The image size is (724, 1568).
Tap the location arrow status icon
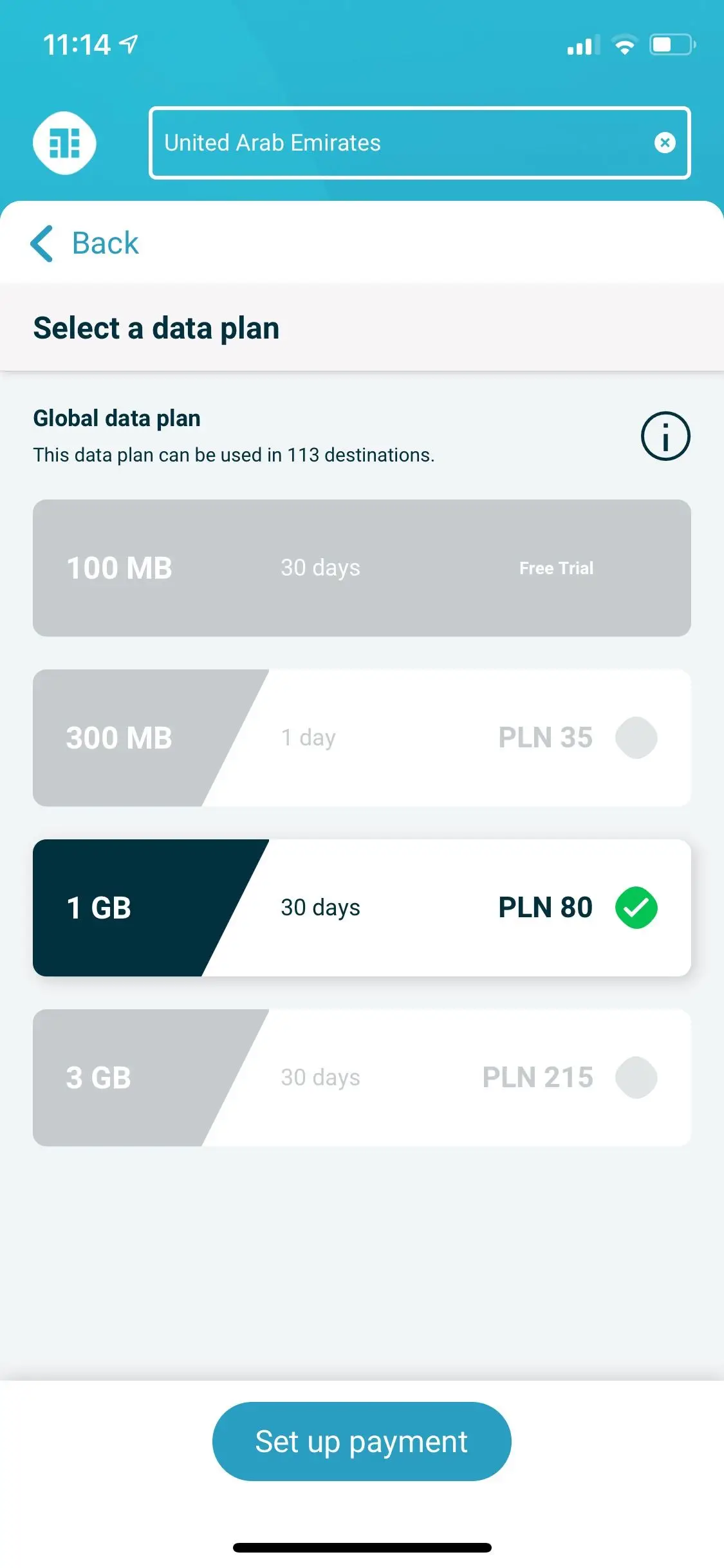(129, 44)
